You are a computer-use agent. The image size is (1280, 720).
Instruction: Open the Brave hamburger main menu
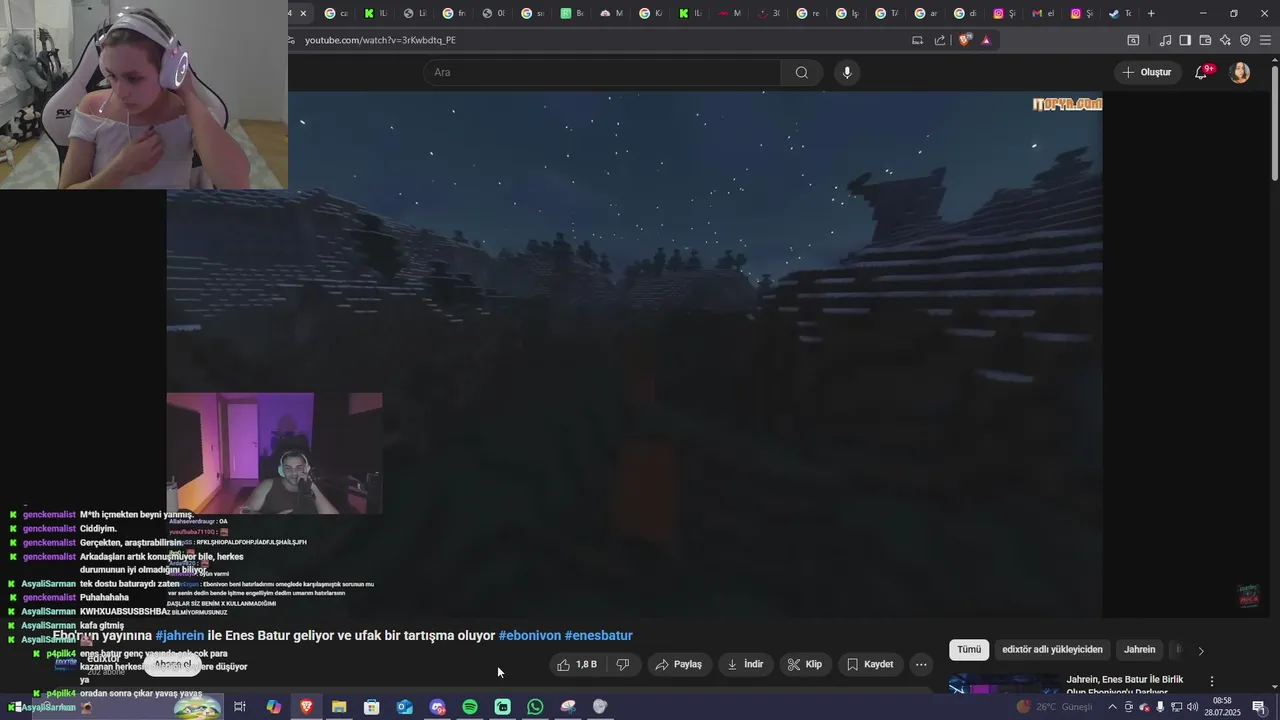pyautogui.click(x=1264, y=40)
